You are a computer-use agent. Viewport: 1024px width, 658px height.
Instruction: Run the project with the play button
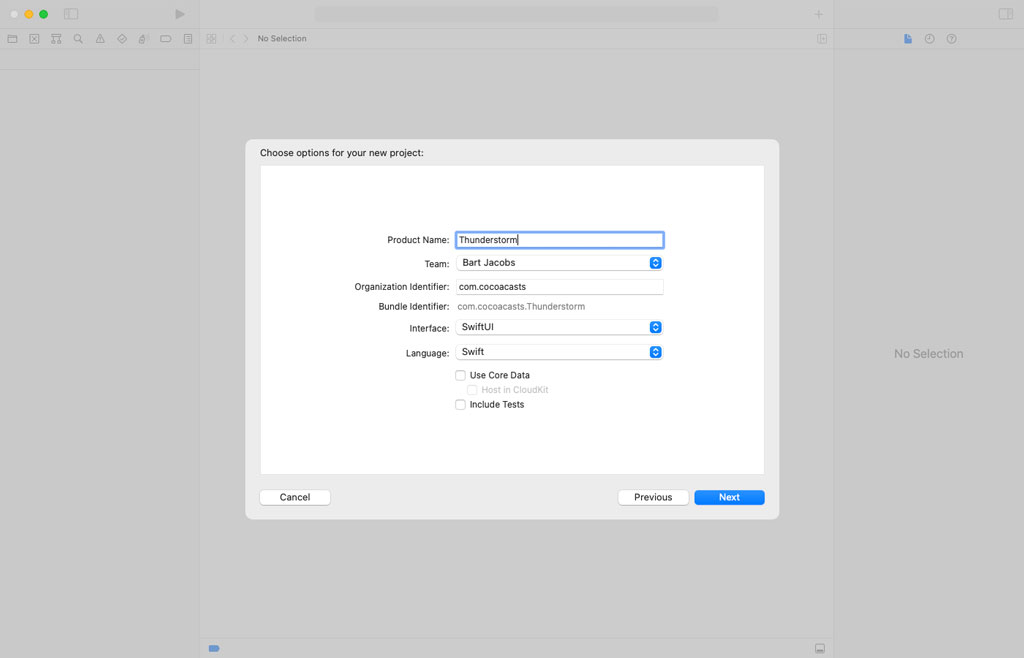coord(180,14)
